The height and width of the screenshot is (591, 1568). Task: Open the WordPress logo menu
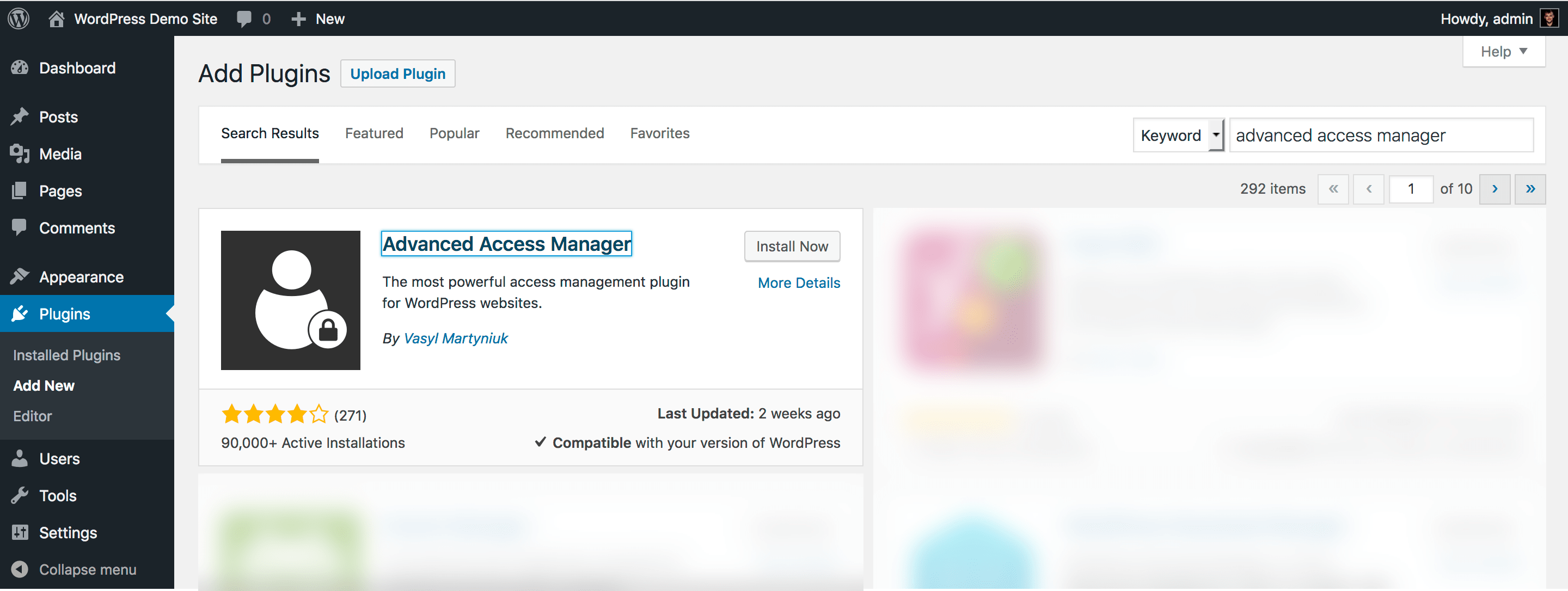tap(19, 19)
